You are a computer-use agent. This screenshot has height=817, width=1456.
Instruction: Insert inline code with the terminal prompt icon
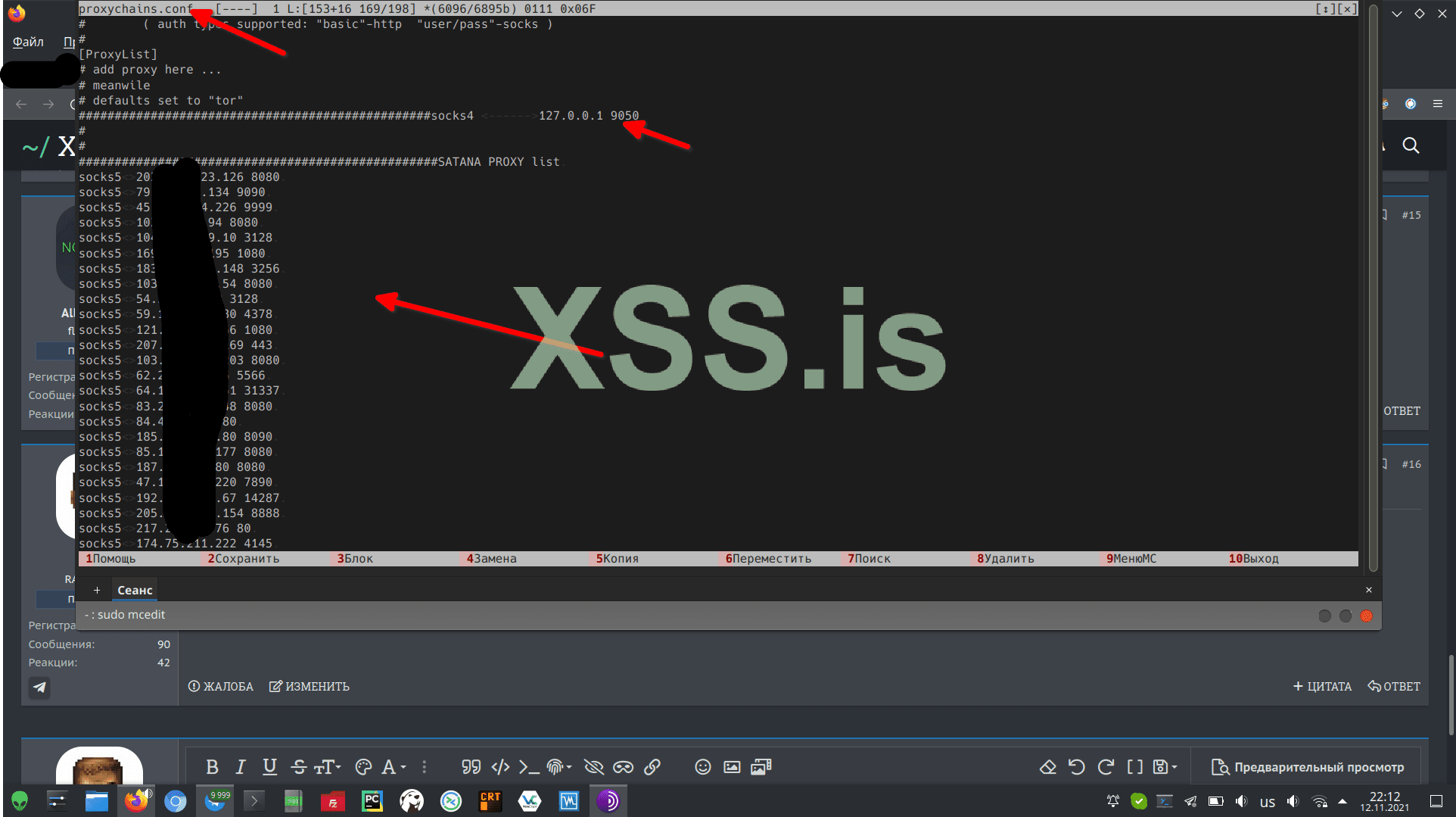pos(529,767)
